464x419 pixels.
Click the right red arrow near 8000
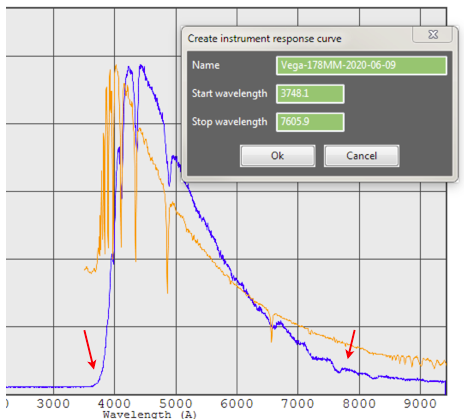pos(351,344)
